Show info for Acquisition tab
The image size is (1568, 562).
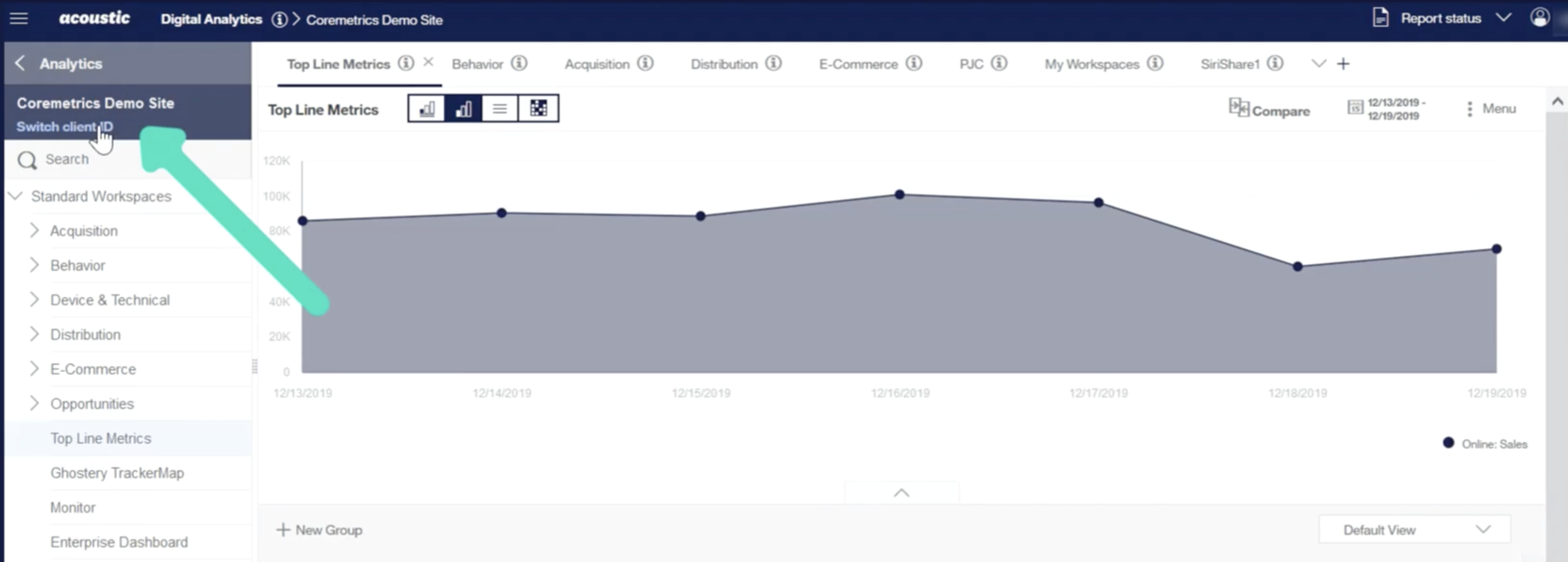pyautogui.click(x=645, y=63)
